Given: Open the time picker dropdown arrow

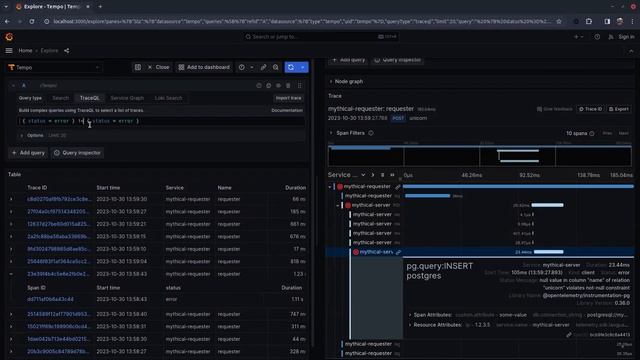Looking at the screenshot, I should click(x=252, y=67).
